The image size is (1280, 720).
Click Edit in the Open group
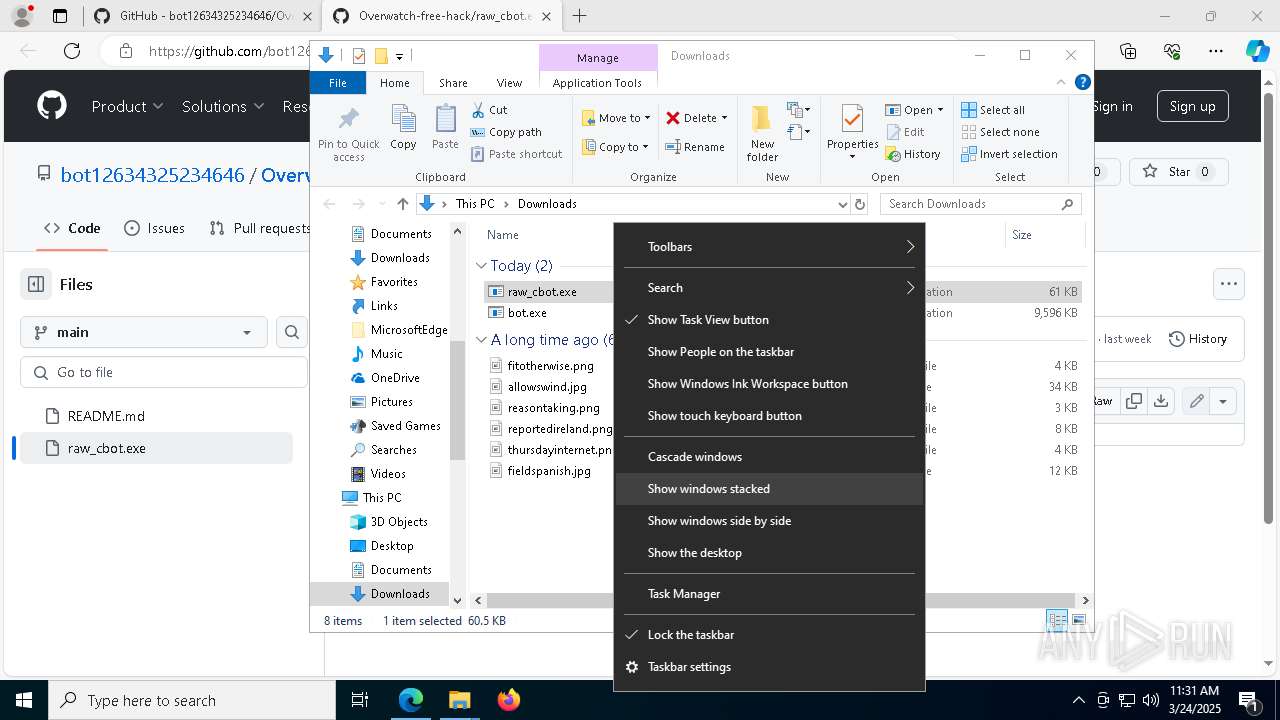[906, 132]
